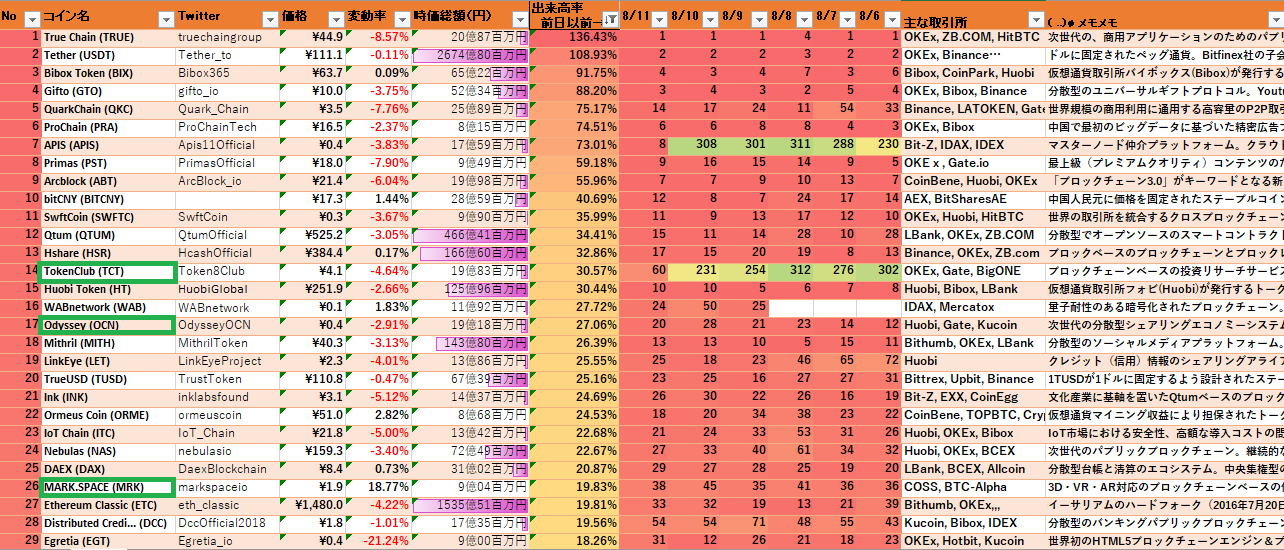Open the No column filter dropdown
Screen dimensions: 1284x550
click(31, 19)
